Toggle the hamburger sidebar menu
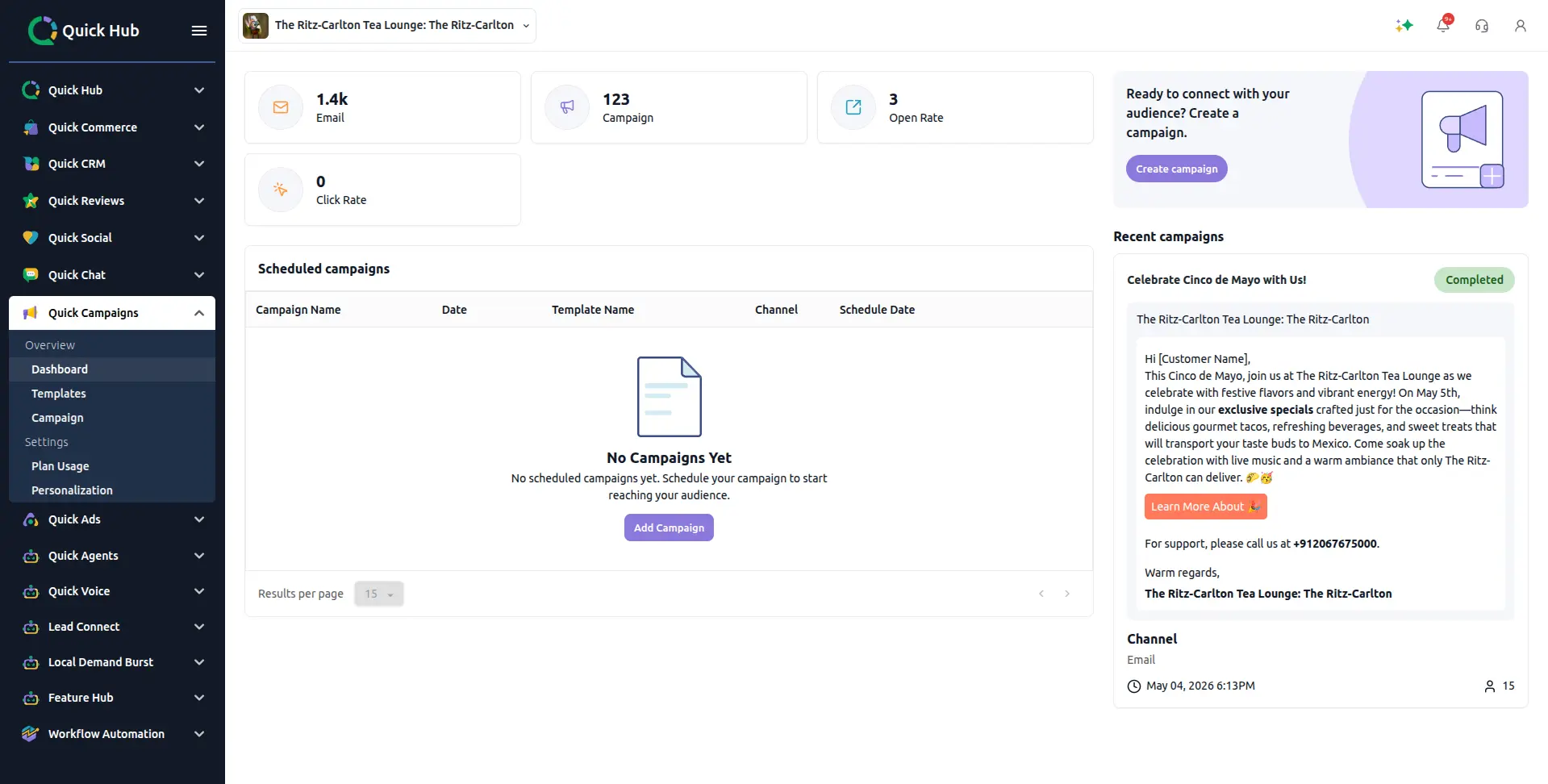1548x784 pixels. click(199, 31)
